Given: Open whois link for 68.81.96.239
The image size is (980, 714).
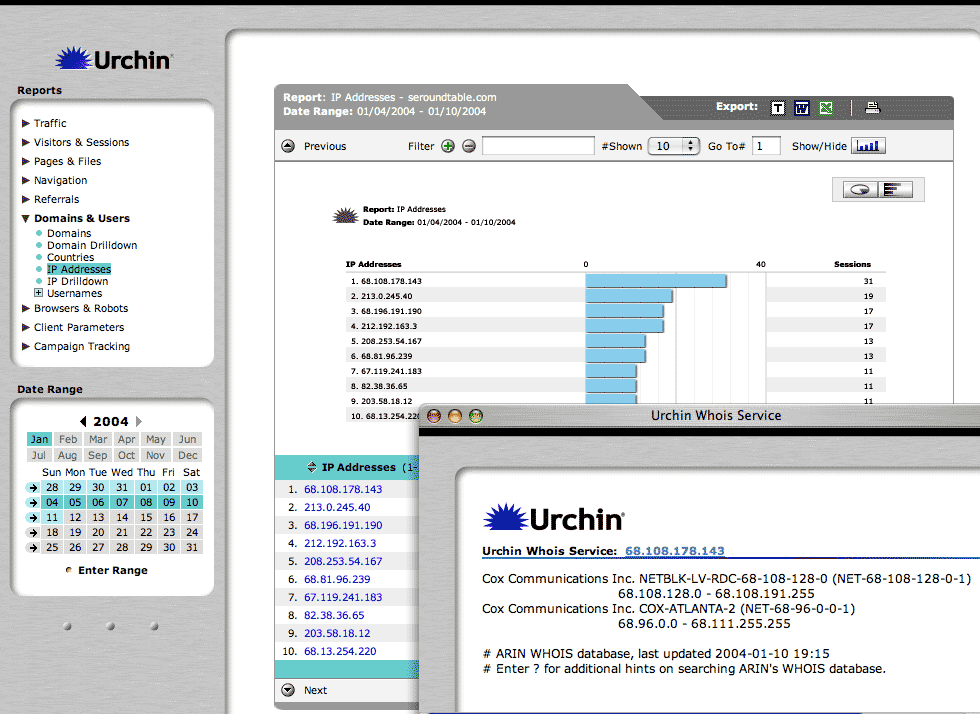Looking at the screenshot, I should coord(337,580).
